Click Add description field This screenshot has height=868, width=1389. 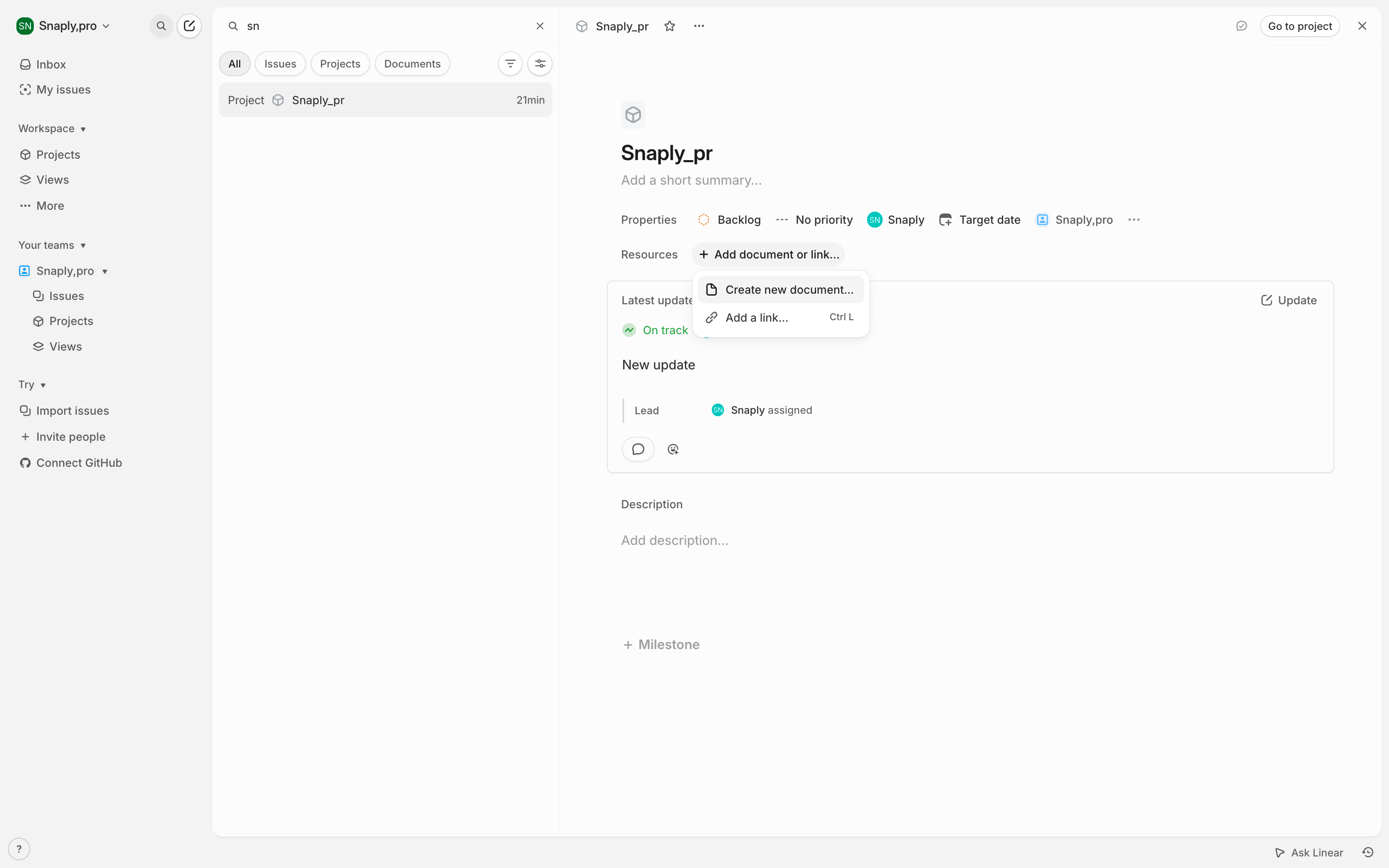point(674,540)
